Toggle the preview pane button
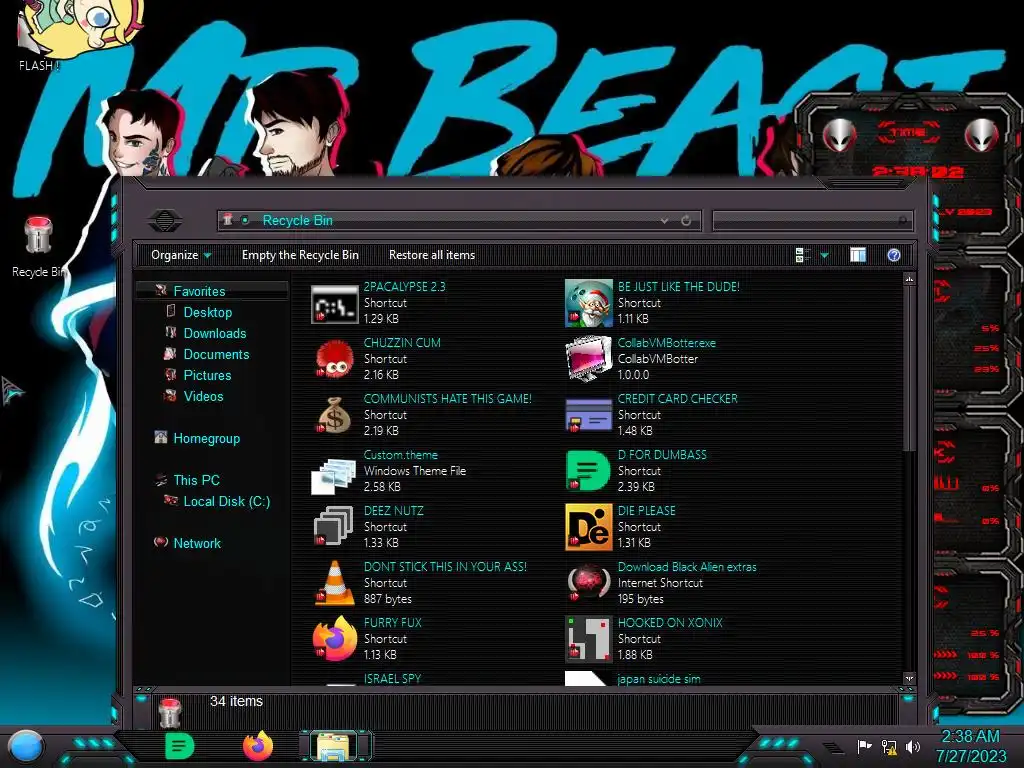 pos(858,255)
